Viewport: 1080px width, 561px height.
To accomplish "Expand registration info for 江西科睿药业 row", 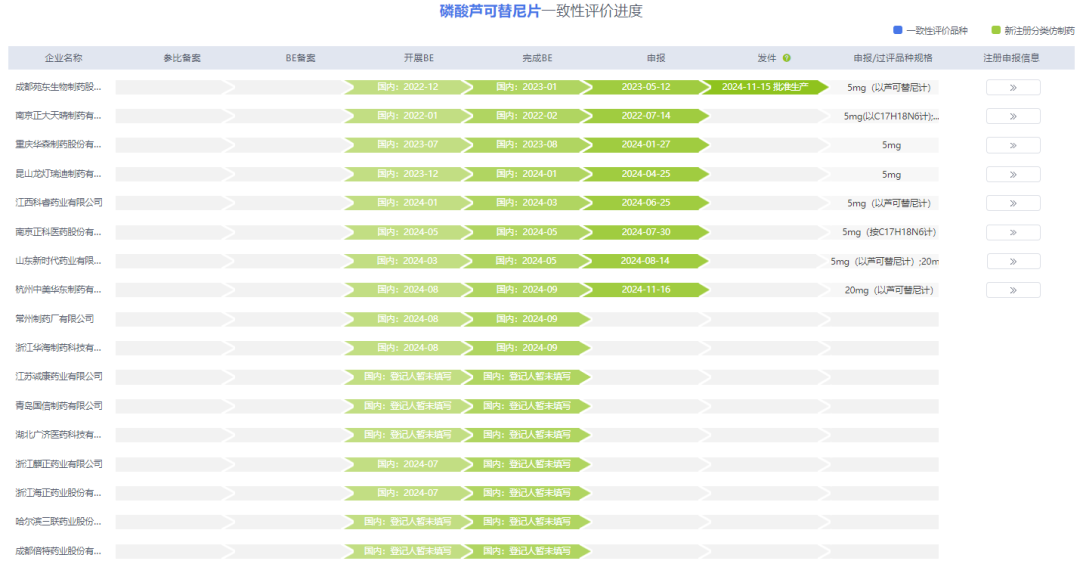I will [1012, 203].
